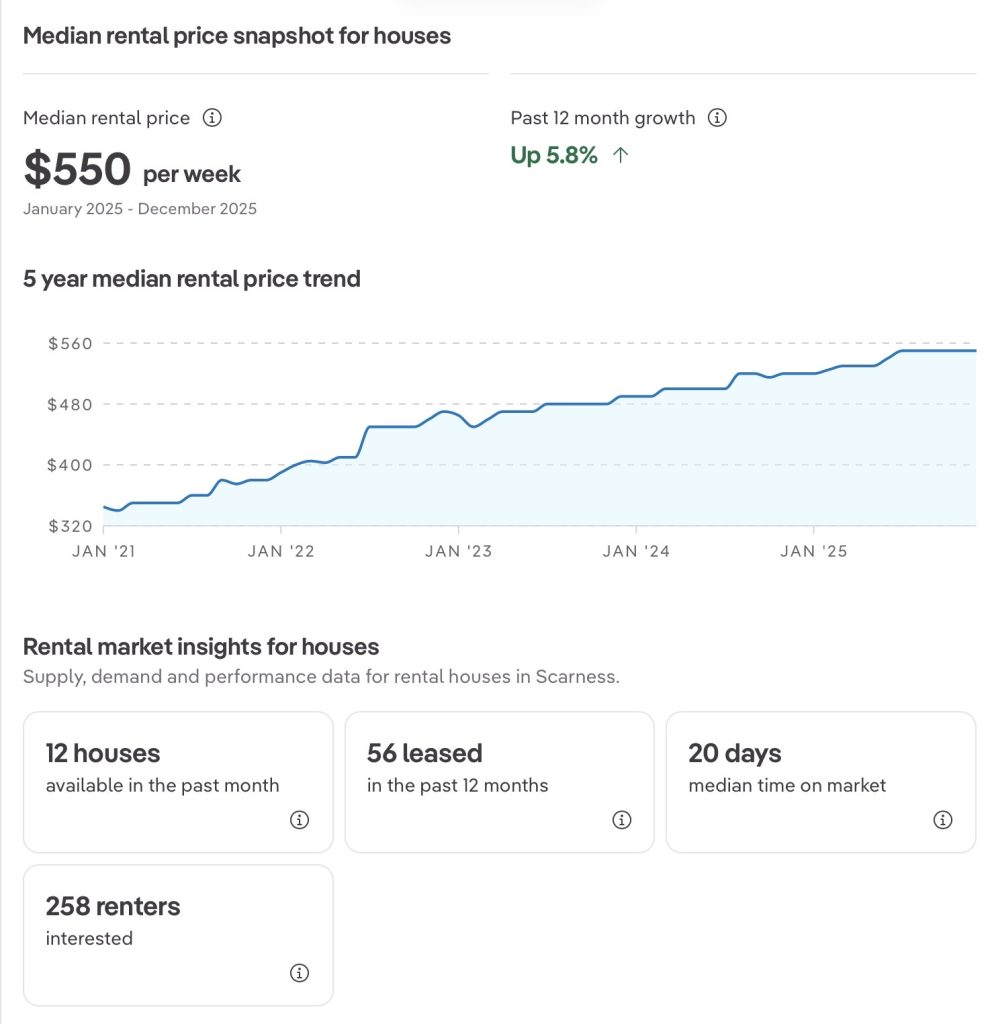
Task: Click the $560 gridline label
Action: pyautogui.click(x=70, y=343)
